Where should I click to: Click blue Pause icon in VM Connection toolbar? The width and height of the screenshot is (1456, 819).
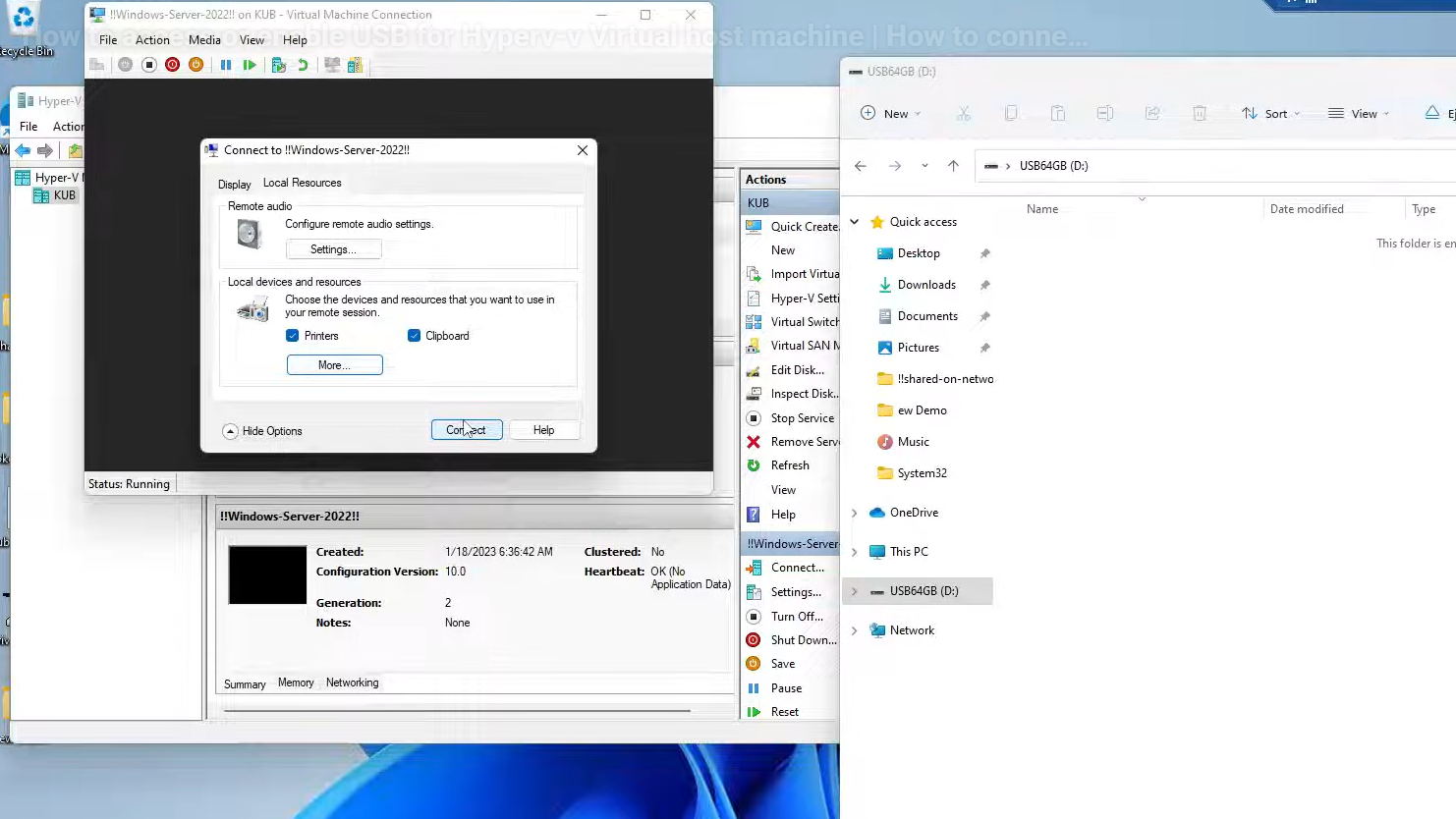coord(226,65)
